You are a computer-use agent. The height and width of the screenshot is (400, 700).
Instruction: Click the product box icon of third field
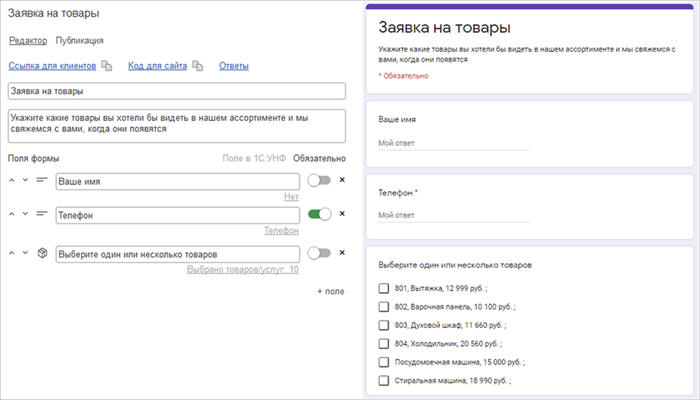(x=42, y=254)
